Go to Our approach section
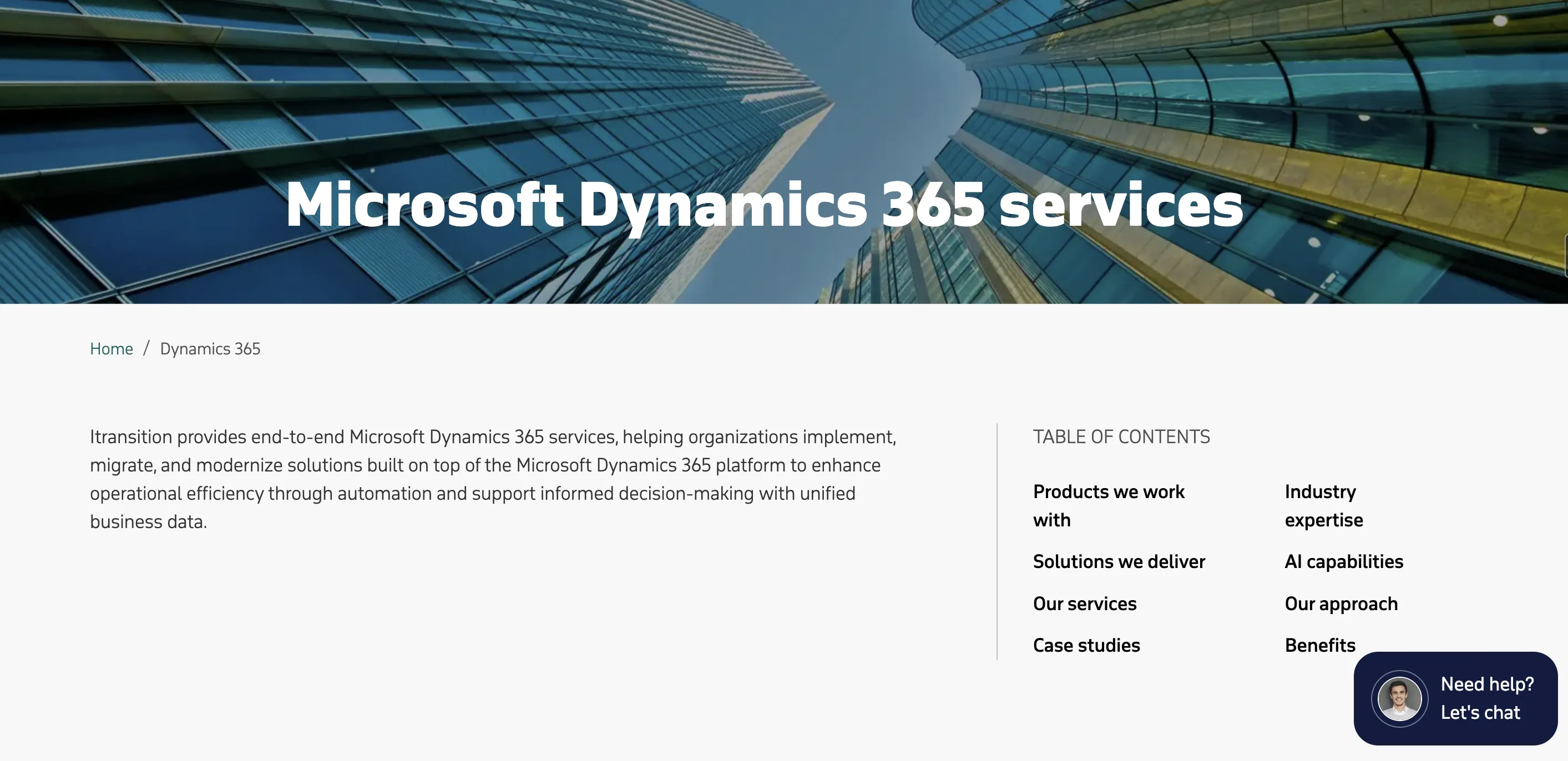 point(1341,603)
